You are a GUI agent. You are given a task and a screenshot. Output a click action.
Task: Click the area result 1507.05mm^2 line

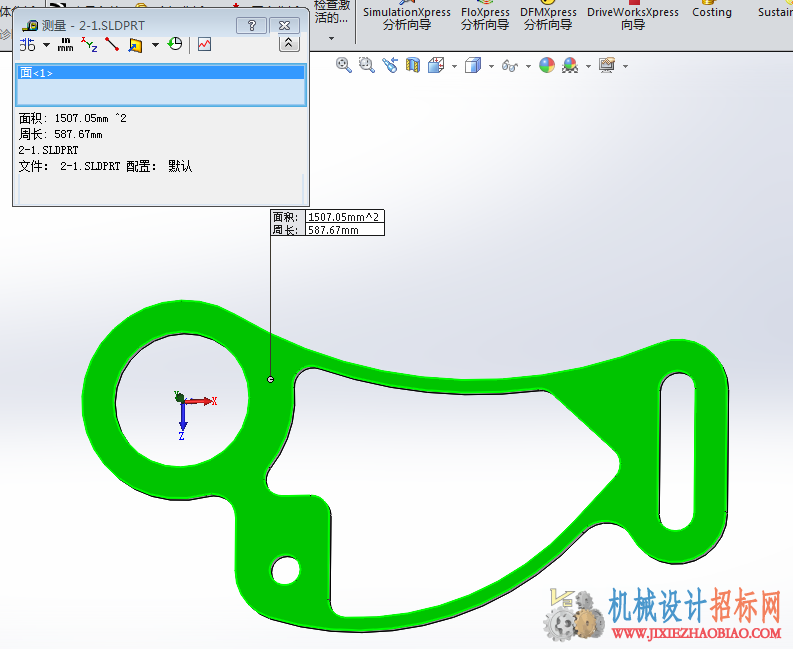(x=73, y=118)
